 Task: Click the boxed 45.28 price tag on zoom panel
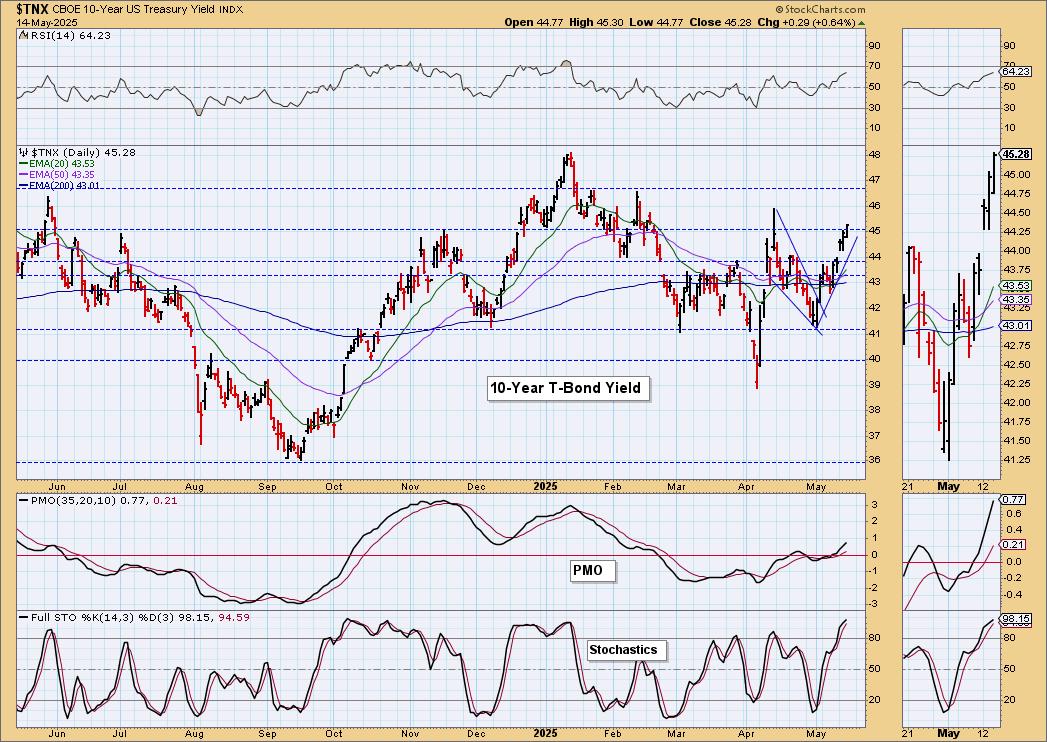[x=1016, y=154]
